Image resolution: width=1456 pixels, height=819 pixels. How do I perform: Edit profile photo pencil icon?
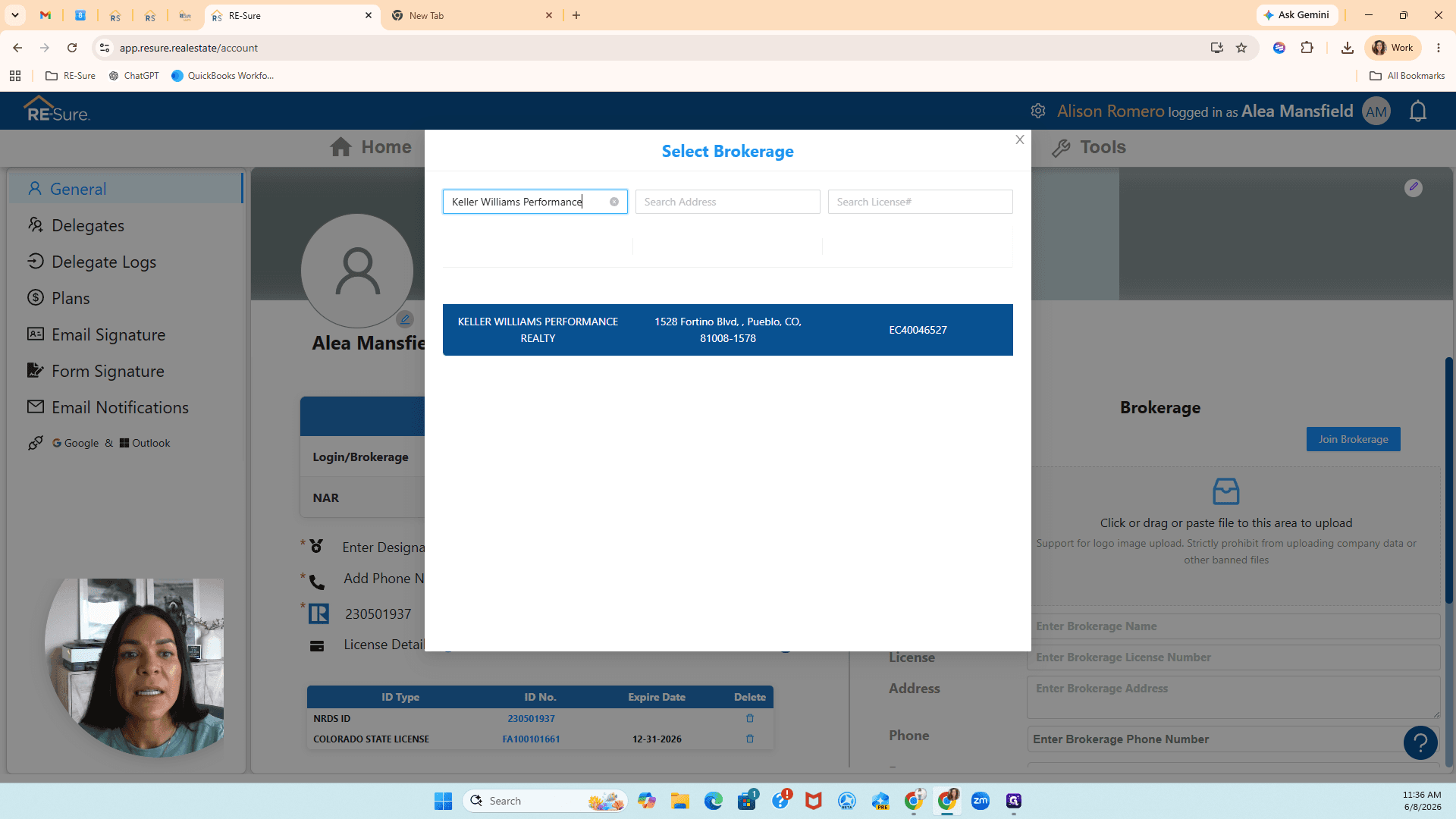click(405, 319)
